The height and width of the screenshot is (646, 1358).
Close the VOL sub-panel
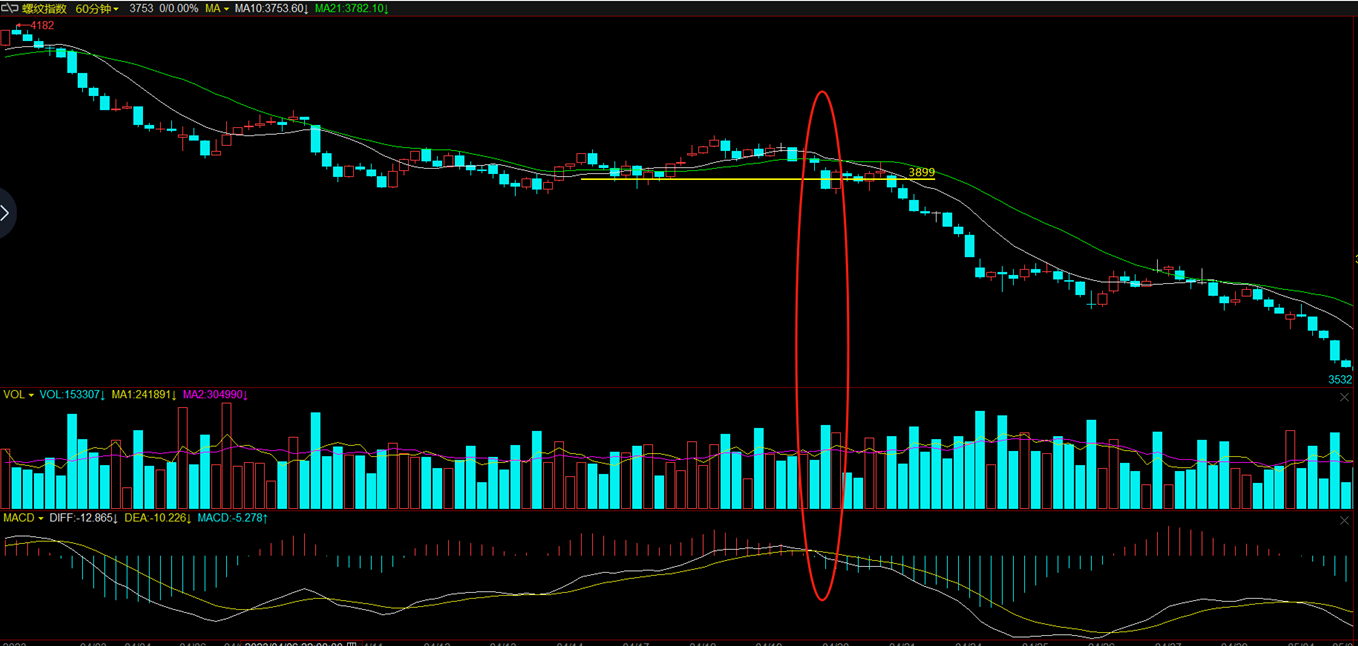click(x=1345, y=397)
